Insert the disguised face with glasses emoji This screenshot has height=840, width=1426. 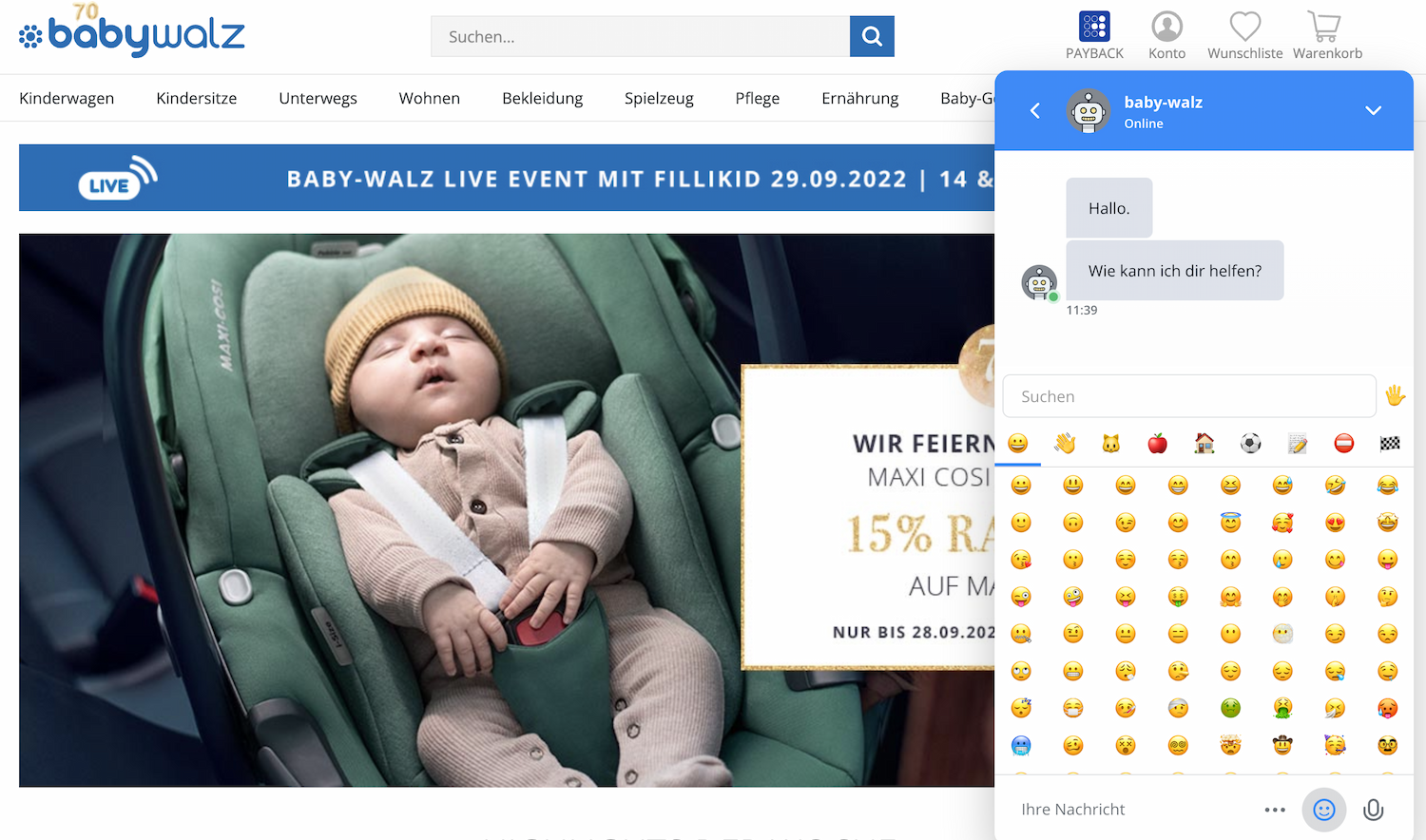coord(1387,745)
